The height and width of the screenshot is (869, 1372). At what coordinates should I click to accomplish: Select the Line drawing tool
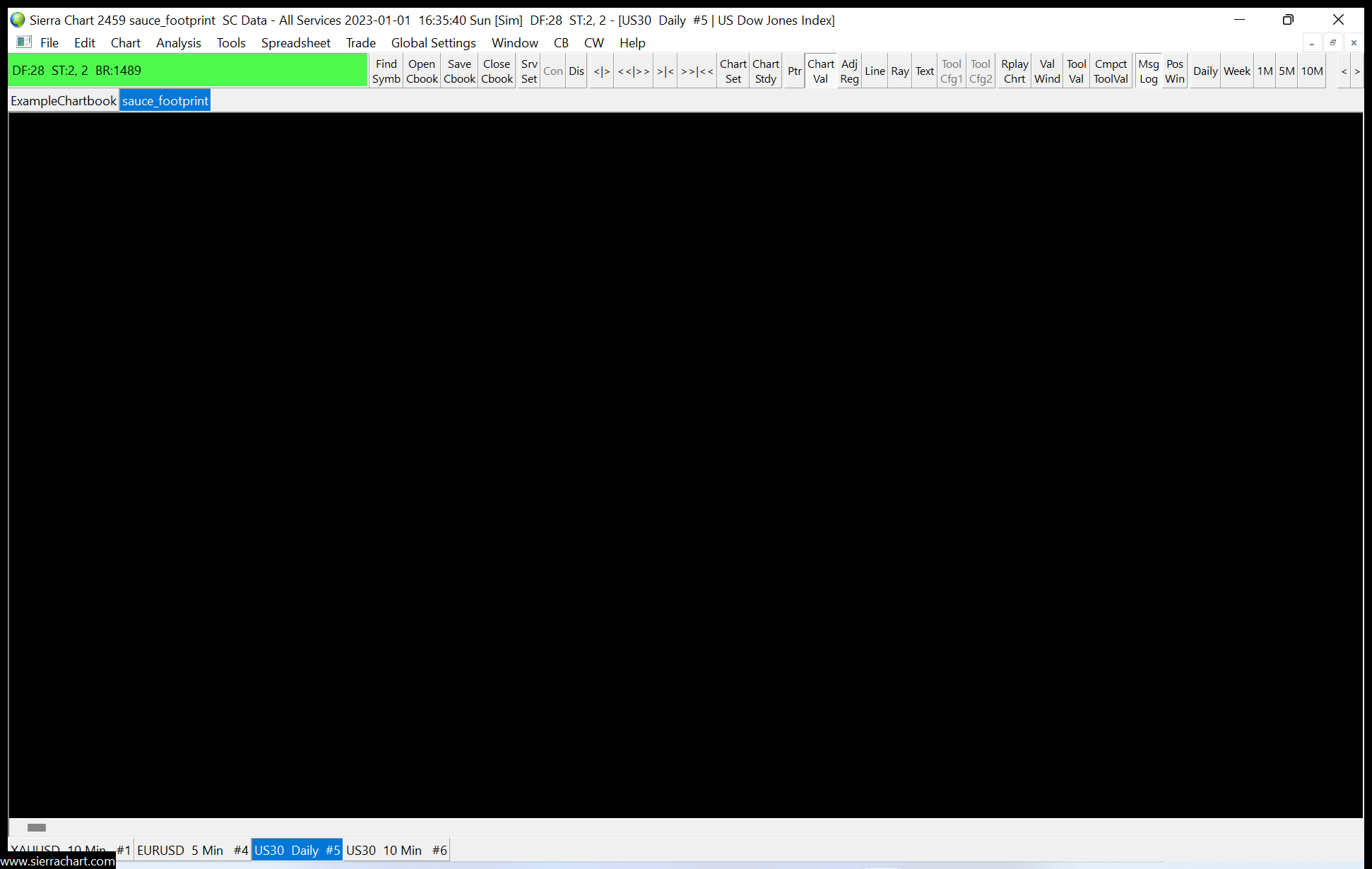coord(875,71)
